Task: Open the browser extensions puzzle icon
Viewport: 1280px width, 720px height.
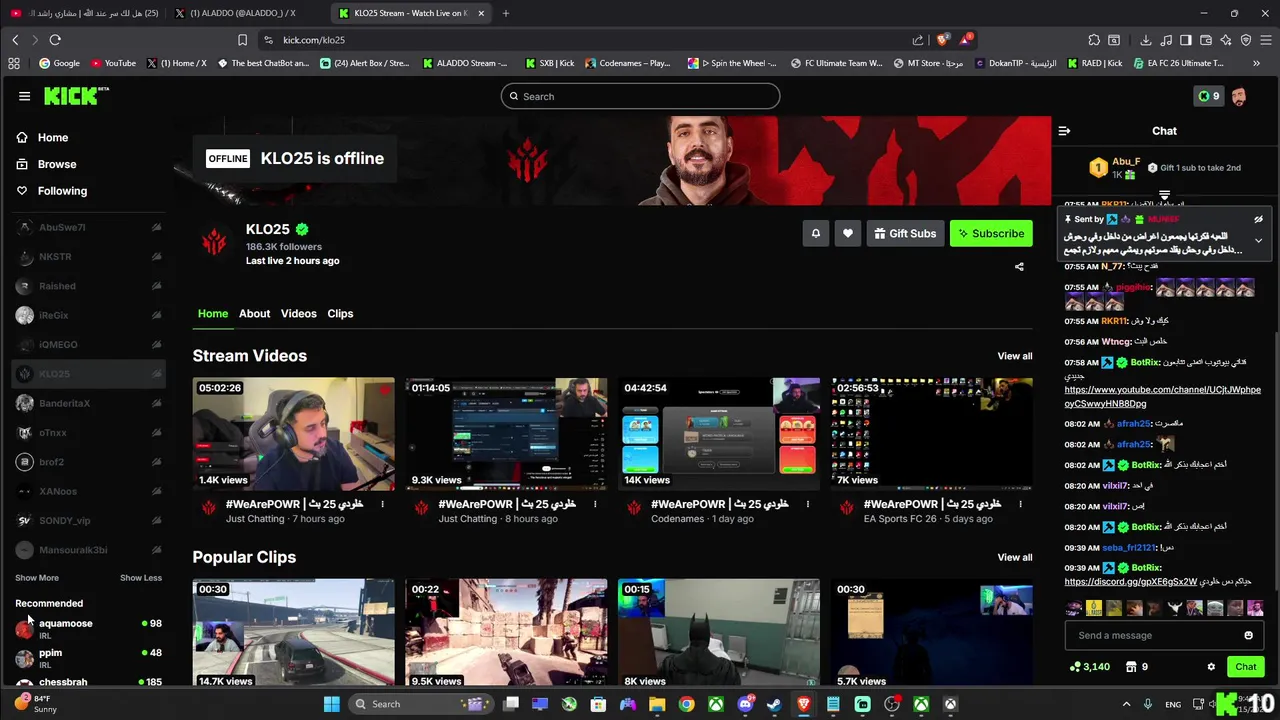Action: click(x=1094, y=40)
